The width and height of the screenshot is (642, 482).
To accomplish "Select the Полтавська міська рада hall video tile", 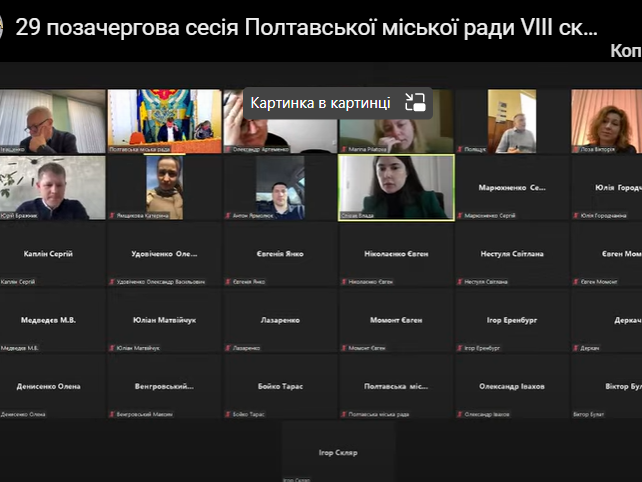I will point(164,121).
